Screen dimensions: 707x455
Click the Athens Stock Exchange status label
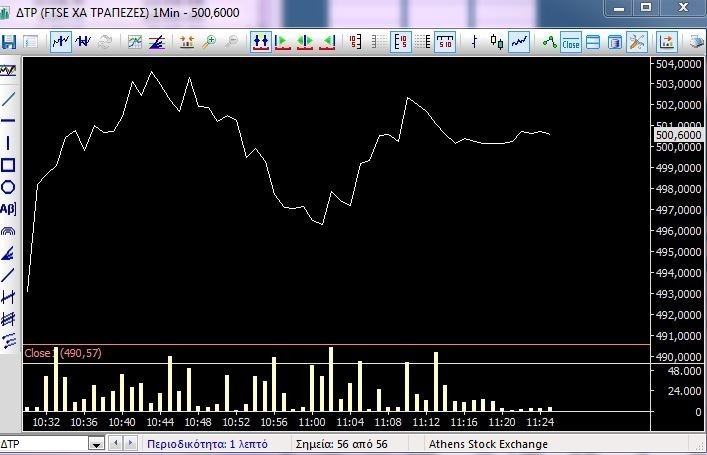pyautogui.click(x=489, y=444)
